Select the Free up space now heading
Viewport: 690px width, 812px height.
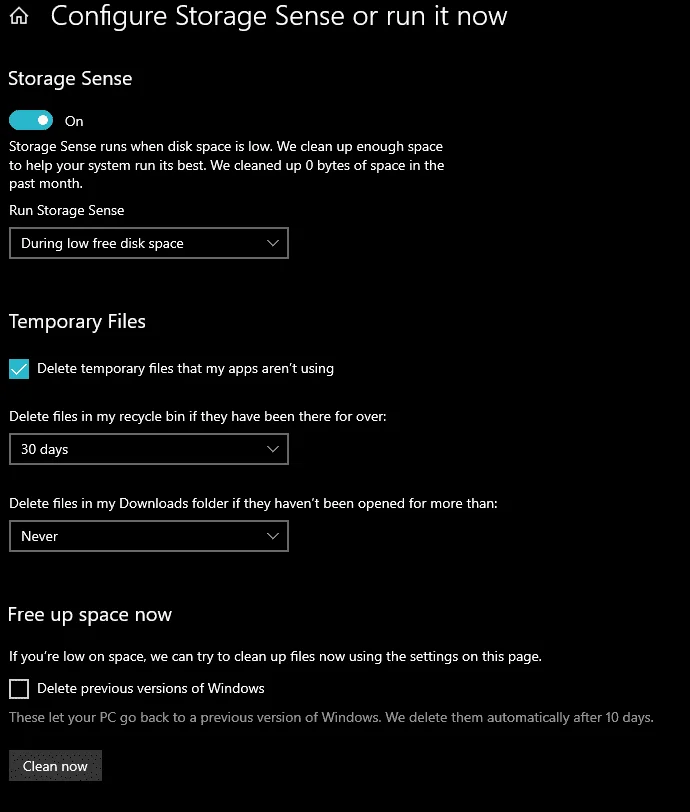click(90, 615)
